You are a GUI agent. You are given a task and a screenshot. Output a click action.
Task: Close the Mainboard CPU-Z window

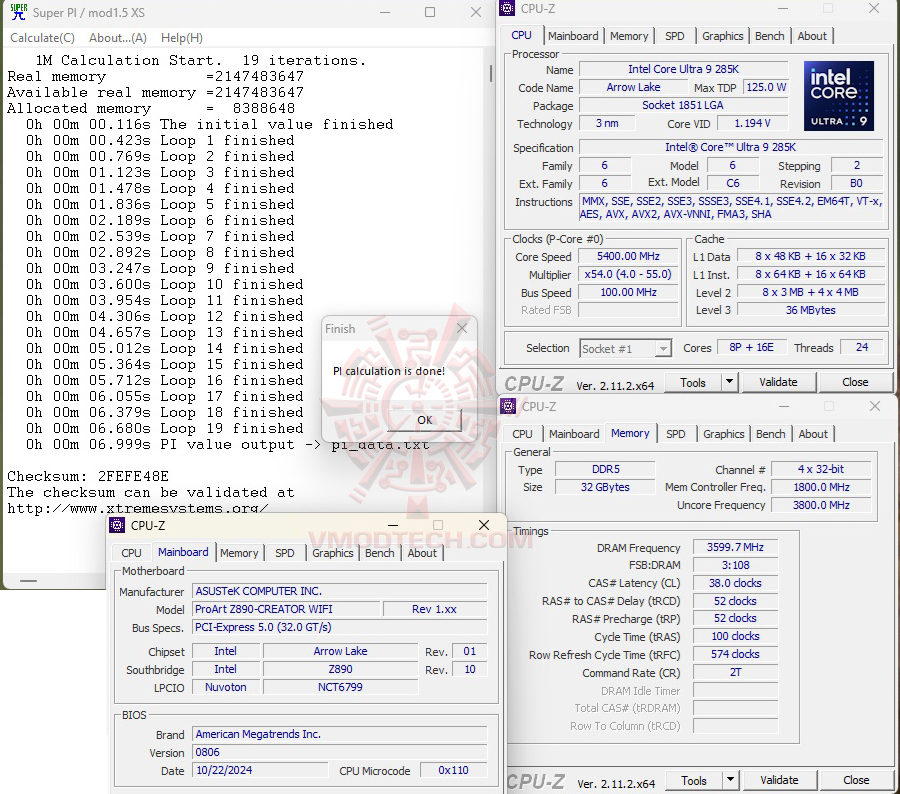click(484, 525)
